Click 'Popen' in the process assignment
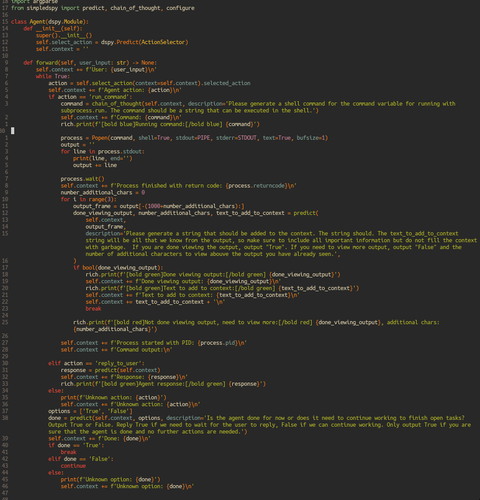Screen dimensions: 480x500 pos(100,138)
